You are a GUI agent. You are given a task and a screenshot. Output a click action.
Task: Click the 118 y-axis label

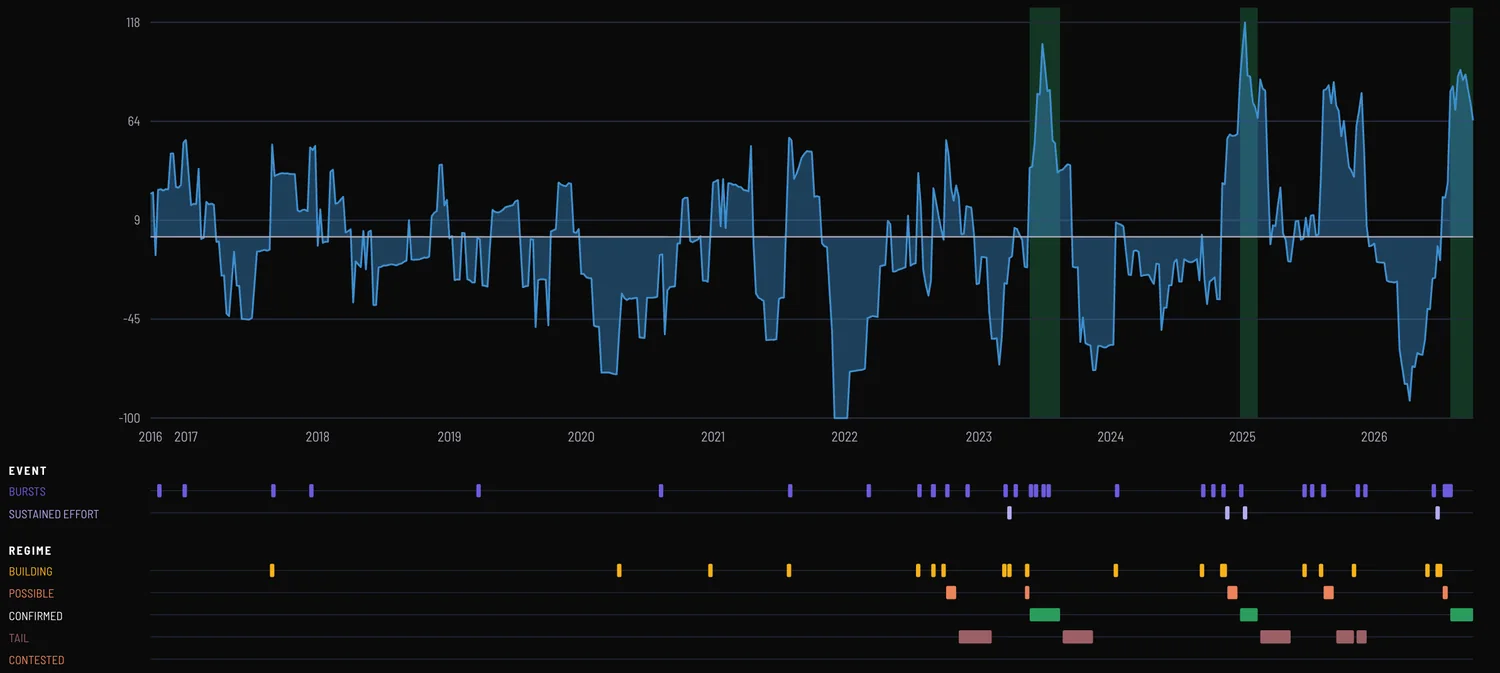(x=132, y=22)
